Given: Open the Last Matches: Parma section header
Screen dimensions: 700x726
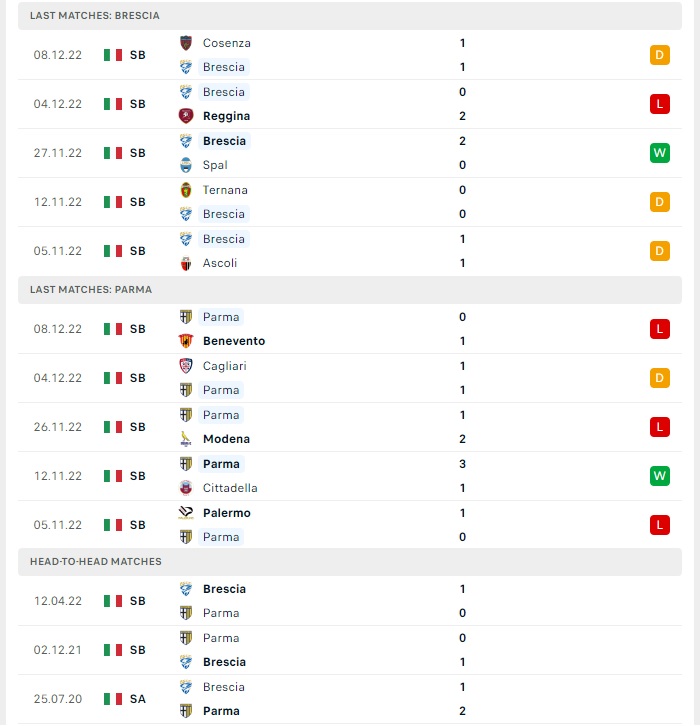Looking at the screenshot, I should click(350, 290).
